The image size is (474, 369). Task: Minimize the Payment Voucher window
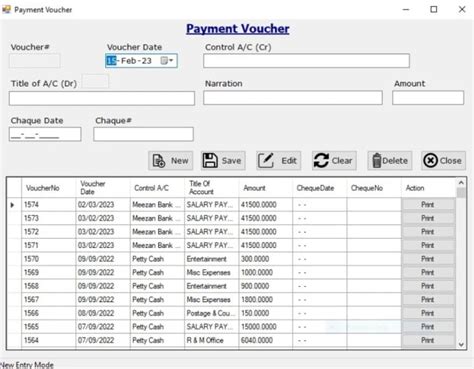click(x=406, y=9)
